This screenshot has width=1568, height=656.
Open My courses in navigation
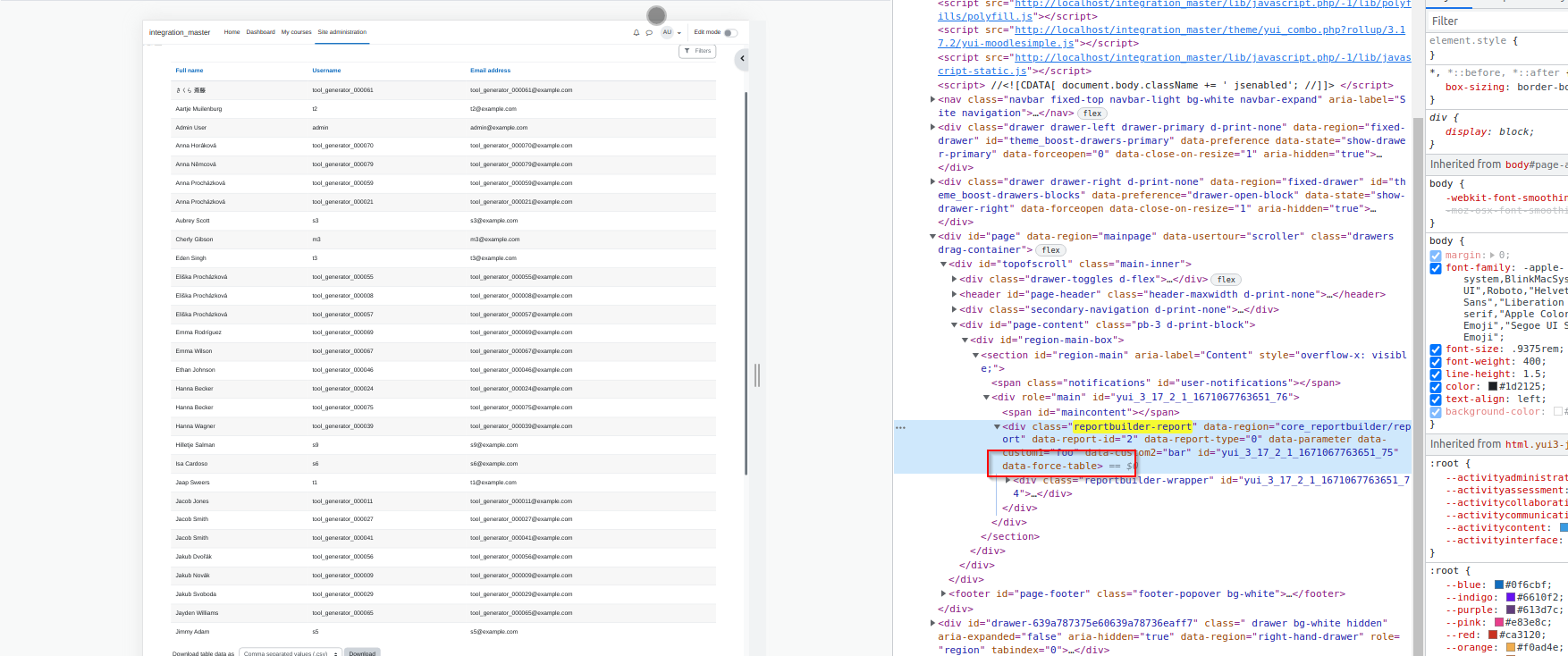tap(297, 32)
